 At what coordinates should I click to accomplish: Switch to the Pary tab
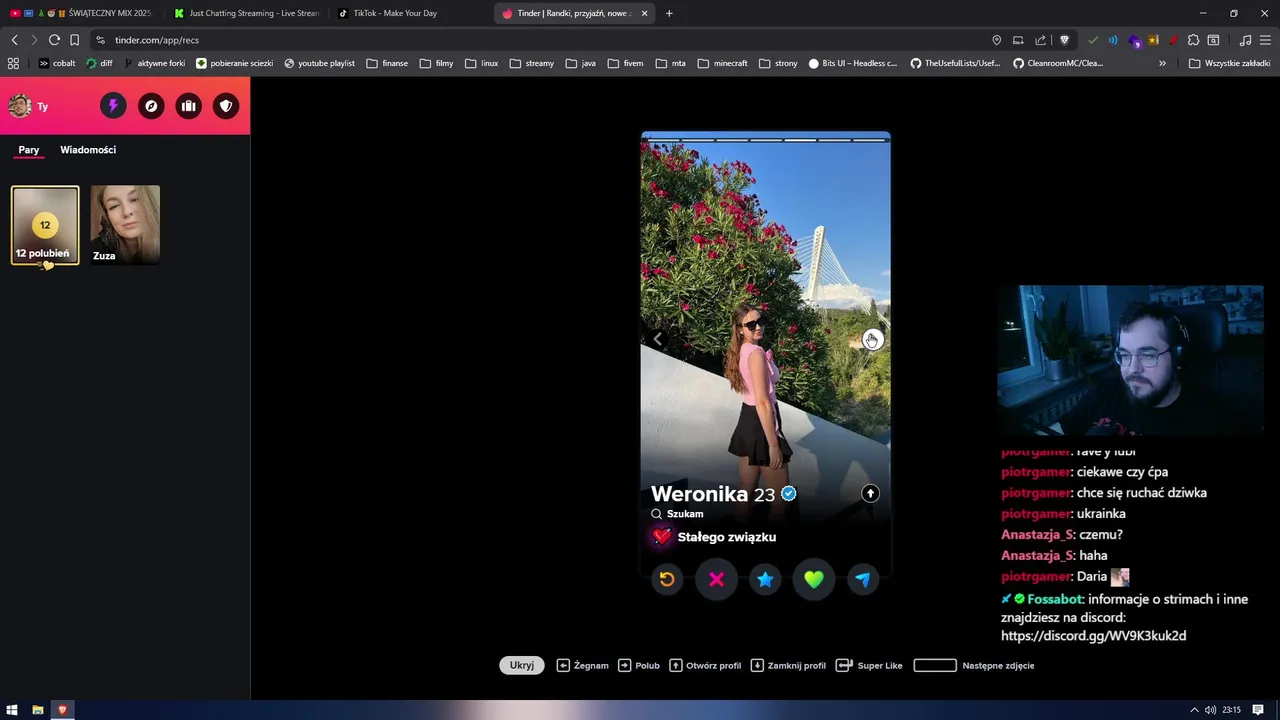pos(29,150)
